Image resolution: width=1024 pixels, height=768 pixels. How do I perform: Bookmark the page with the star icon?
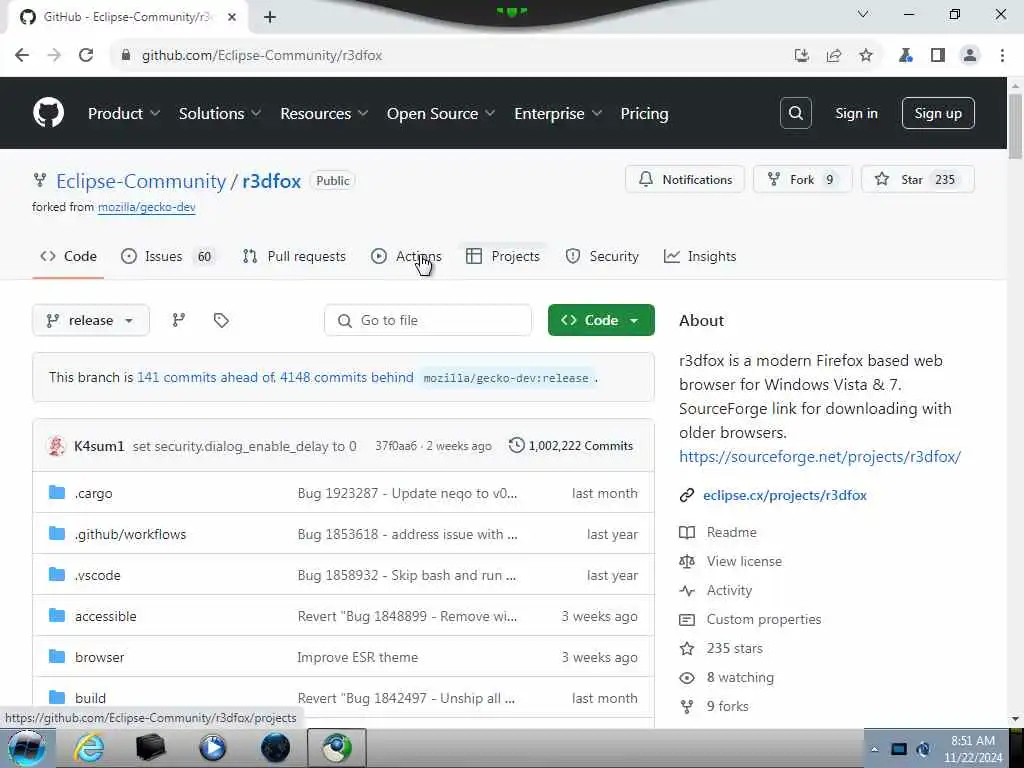tap(866, 56)
